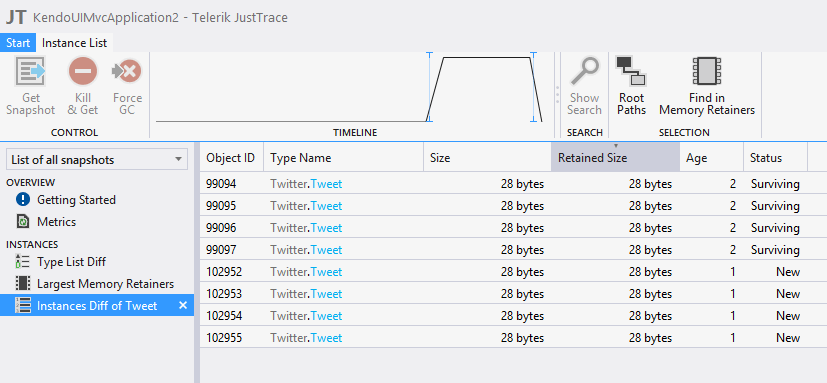Screen dimensions: 827x383
Task: Click Age value in row 99094
Action: click(x=733, y=184)
